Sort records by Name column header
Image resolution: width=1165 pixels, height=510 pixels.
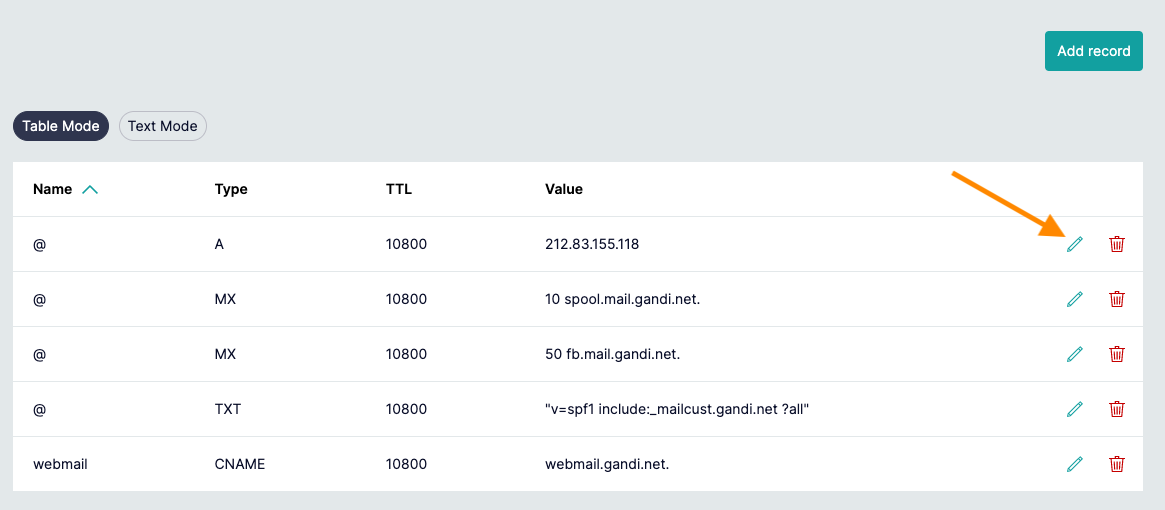click(x=53, y=189)
